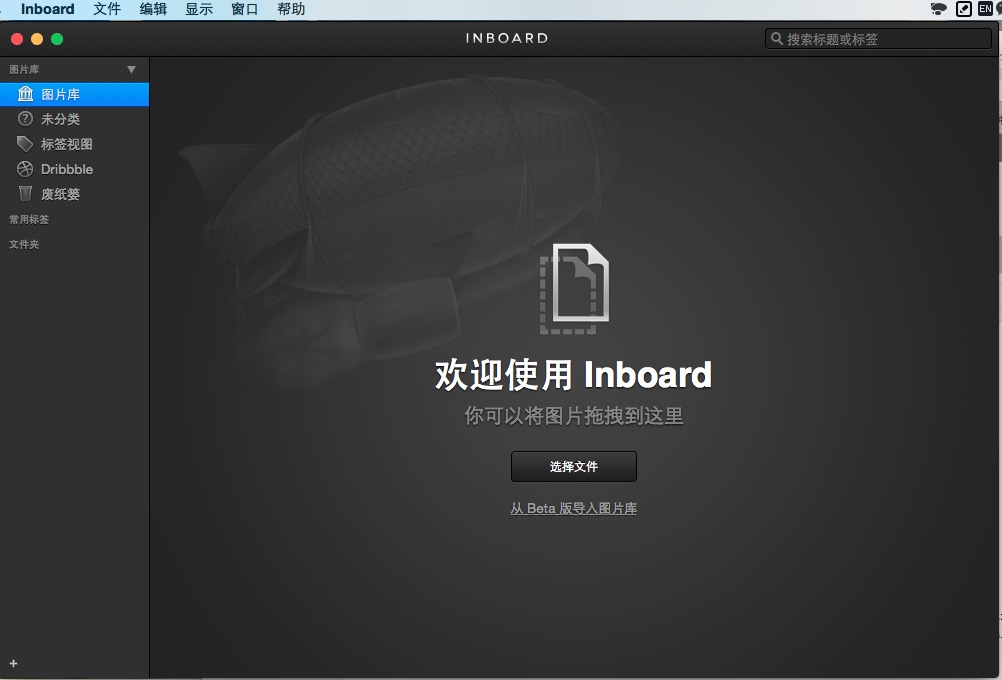Open the Inboard application menu
The image size is (1002, 680).
(47, 9)
